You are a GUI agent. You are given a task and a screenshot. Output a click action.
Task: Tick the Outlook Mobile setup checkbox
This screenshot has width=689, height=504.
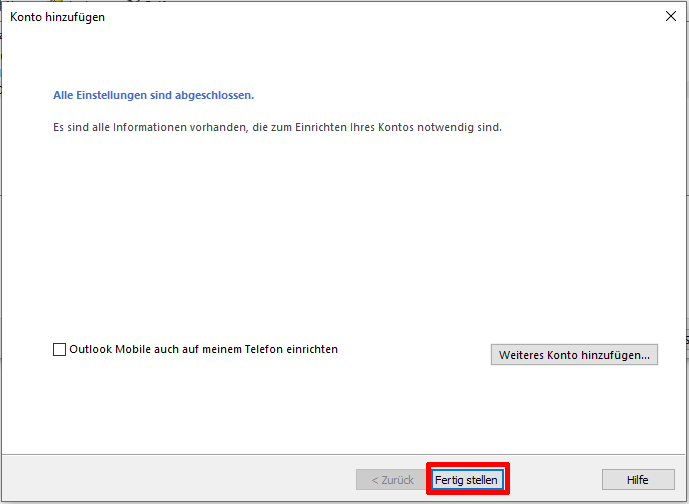59,350
